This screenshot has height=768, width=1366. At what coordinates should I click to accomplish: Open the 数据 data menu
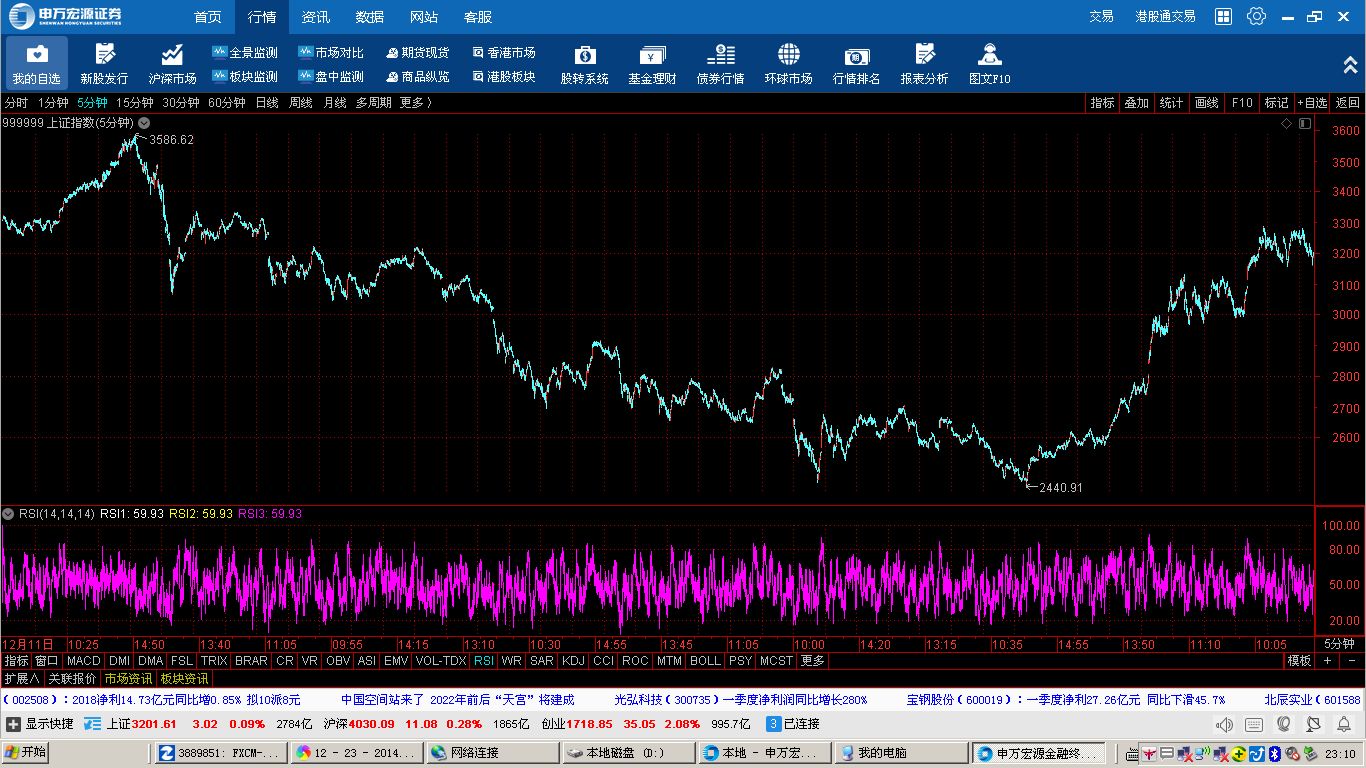point(370,17)
